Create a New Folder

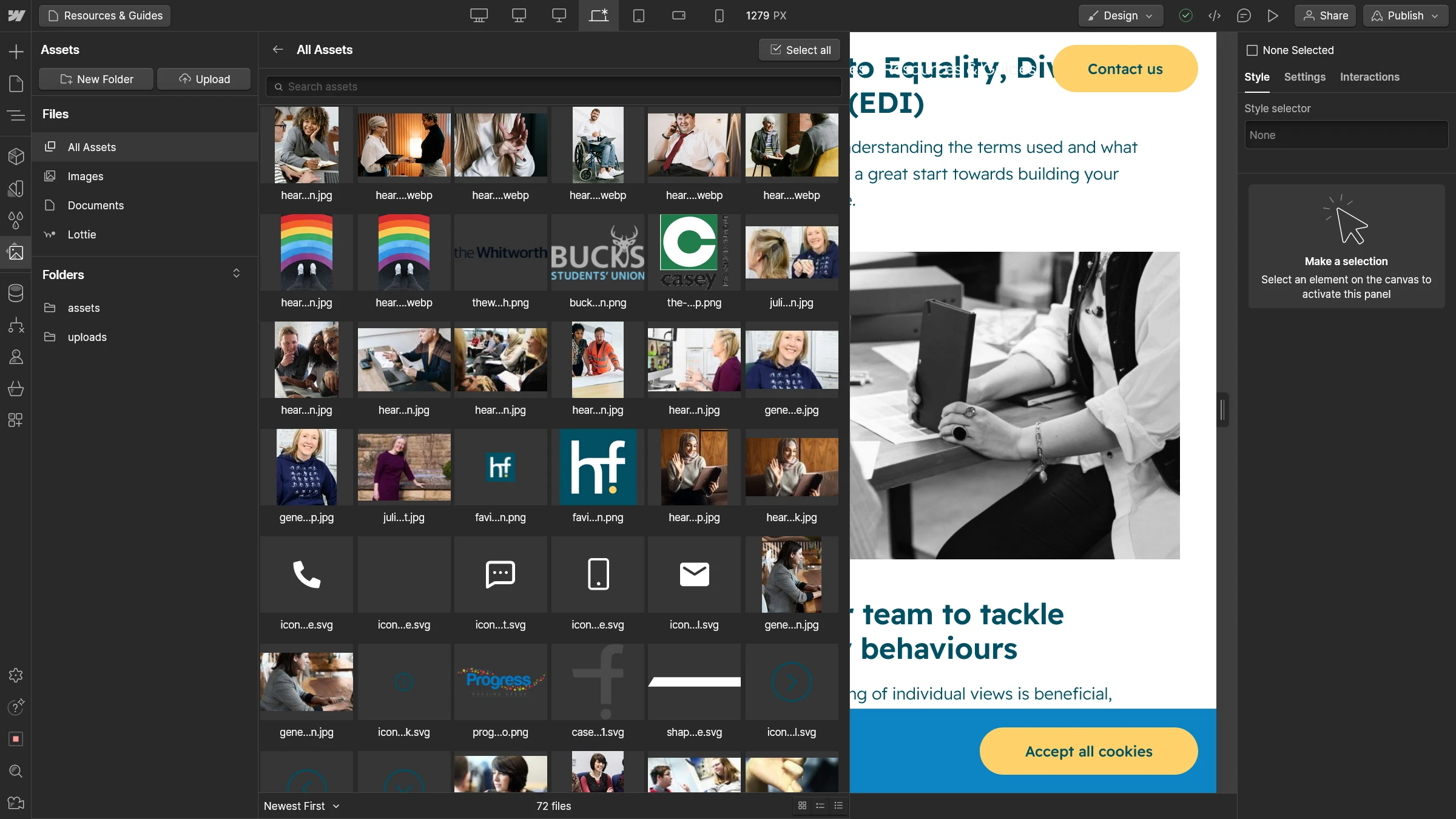95,79
